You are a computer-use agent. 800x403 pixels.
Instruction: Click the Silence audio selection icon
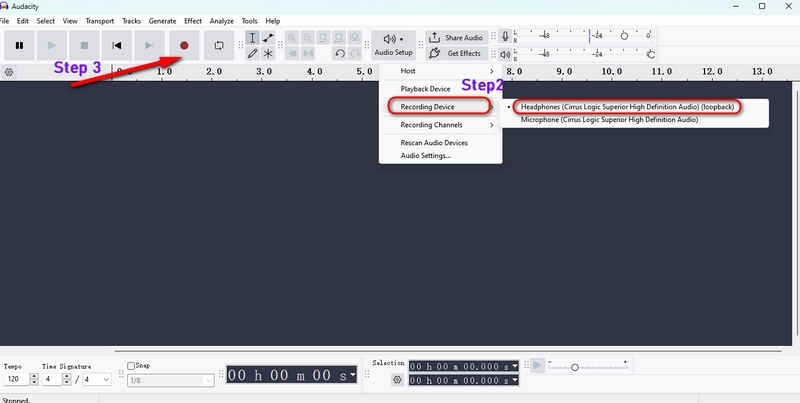pos(308,53)
